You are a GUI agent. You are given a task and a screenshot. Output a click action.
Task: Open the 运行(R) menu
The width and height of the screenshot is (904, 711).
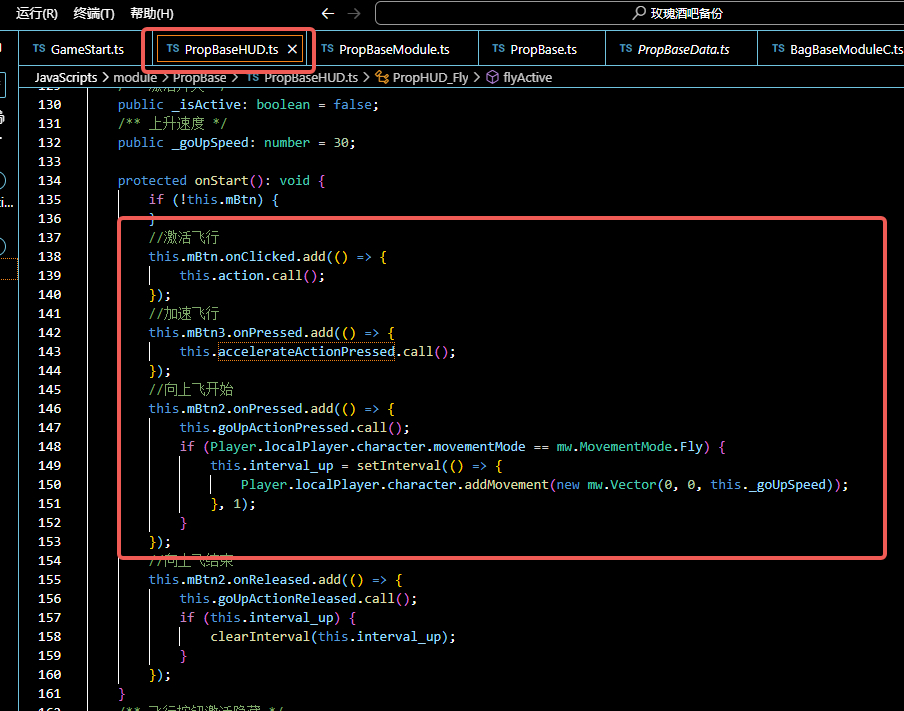click(x=36, y=13)
